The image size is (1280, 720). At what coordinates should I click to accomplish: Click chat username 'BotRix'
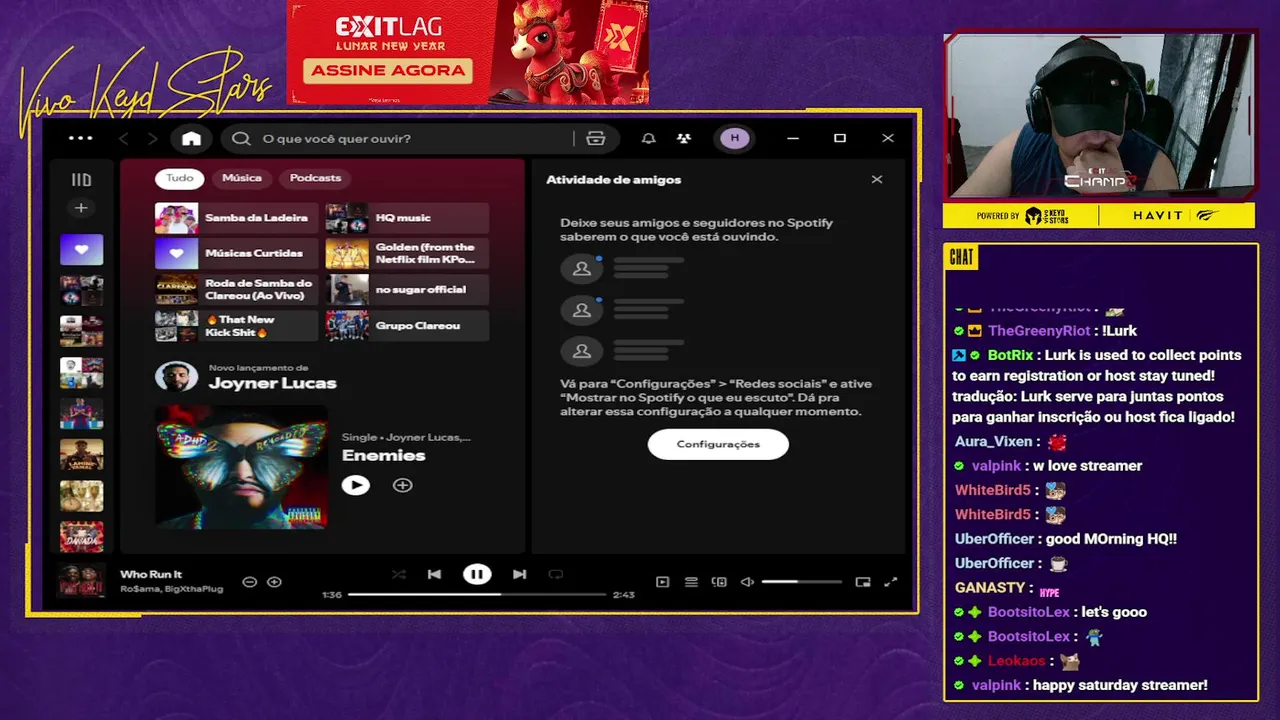[1009, 355]
